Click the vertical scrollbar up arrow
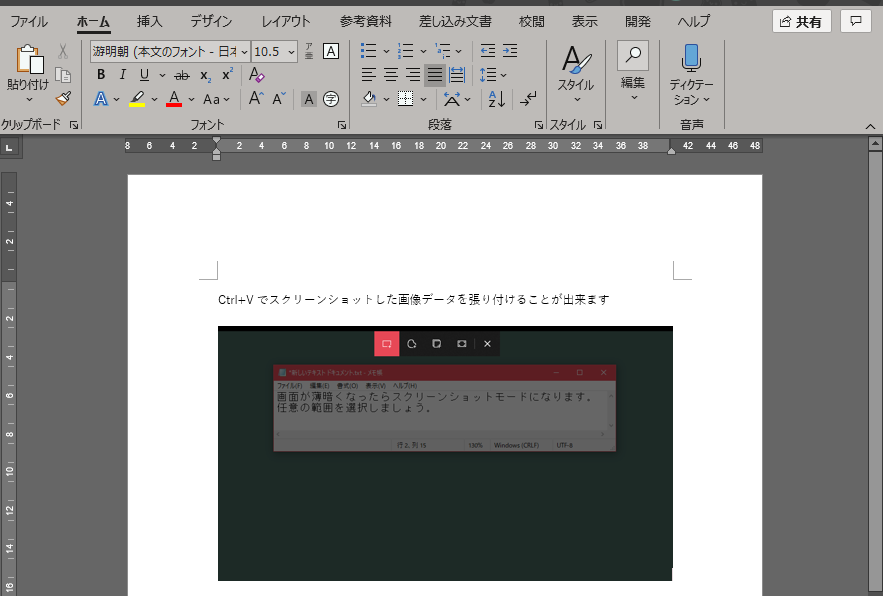Viewport: 883px width, 596px height. click(x=875, y=144)
